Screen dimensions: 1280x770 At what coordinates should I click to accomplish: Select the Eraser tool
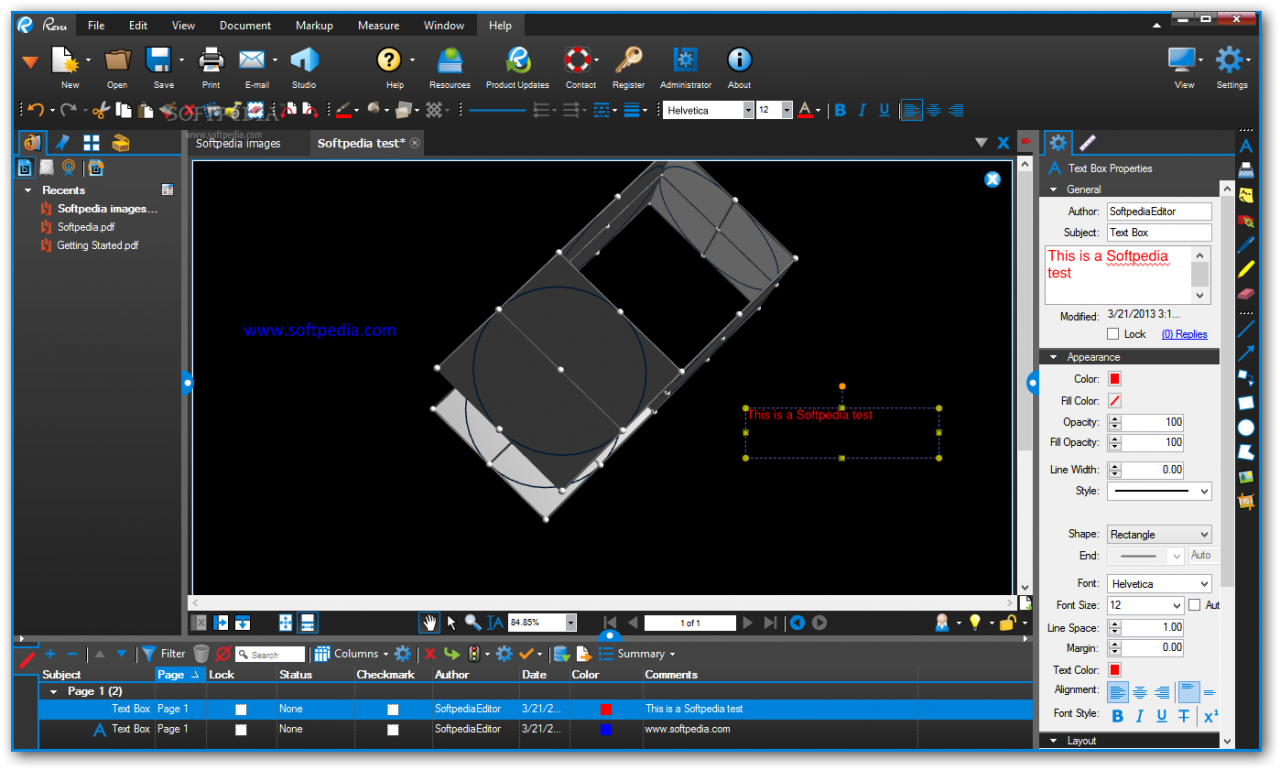click(x=1246, y=293)
